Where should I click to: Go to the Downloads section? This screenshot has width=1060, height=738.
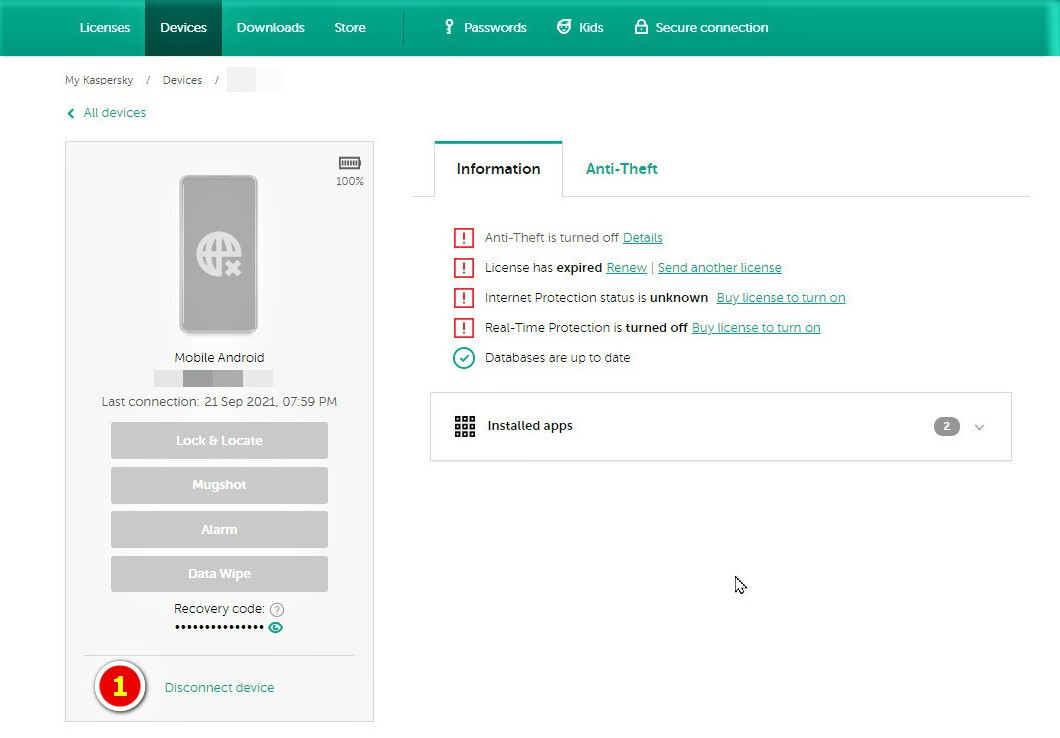(270, 28)
